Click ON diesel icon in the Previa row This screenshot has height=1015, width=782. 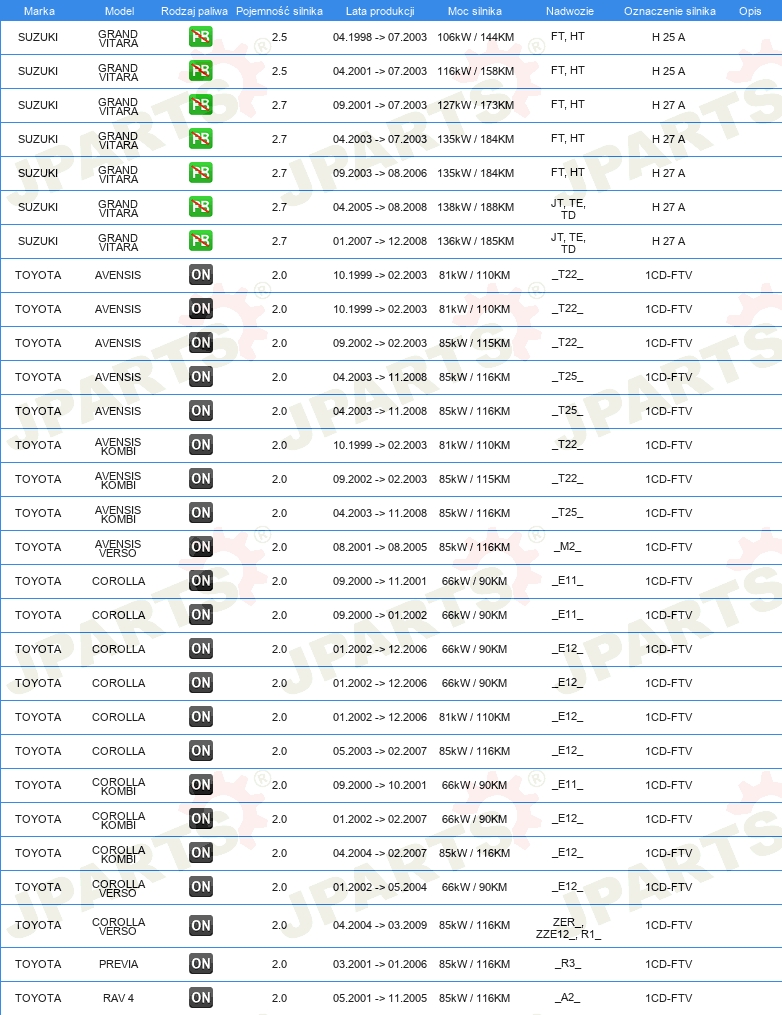click(201, 964)
